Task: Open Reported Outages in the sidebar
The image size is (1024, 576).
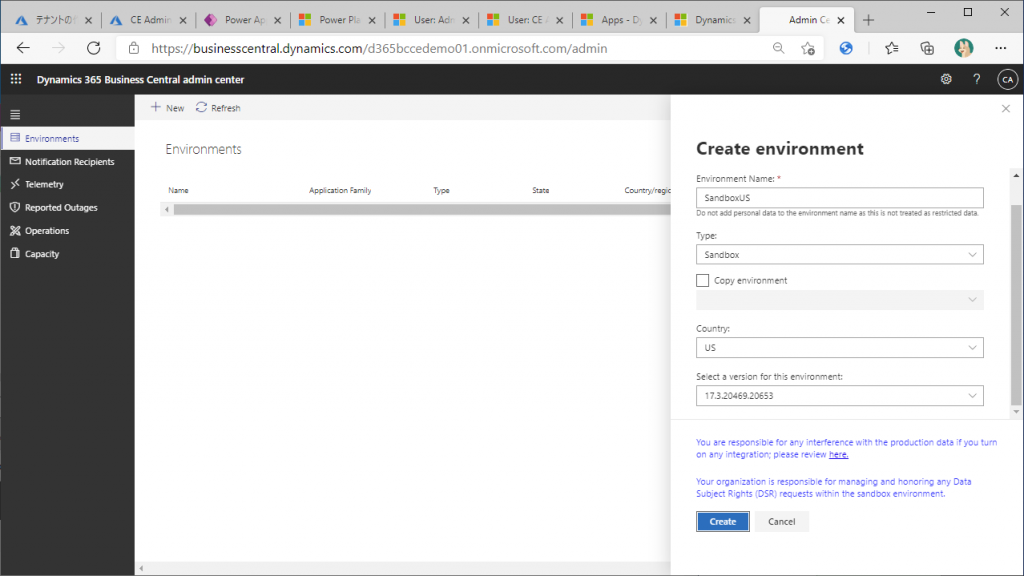Action: [x=68, y=207]
